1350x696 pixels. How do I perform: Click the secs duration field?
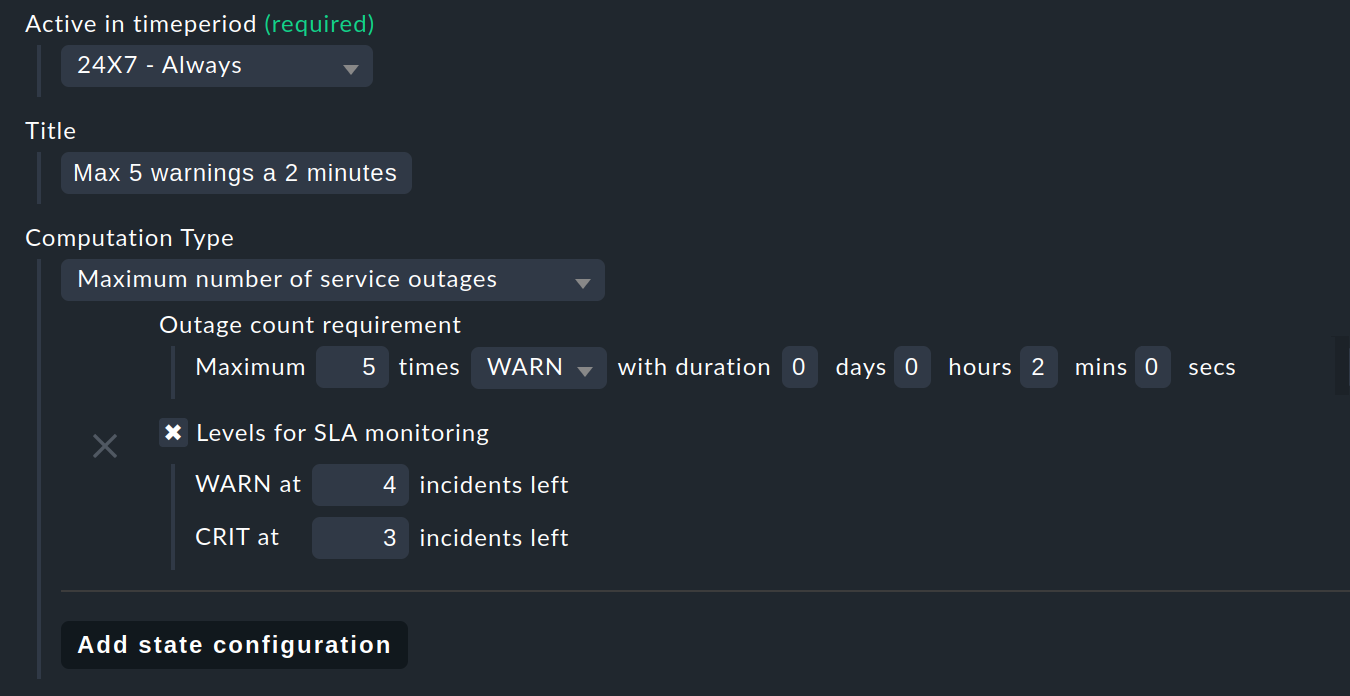point(1152,367)
